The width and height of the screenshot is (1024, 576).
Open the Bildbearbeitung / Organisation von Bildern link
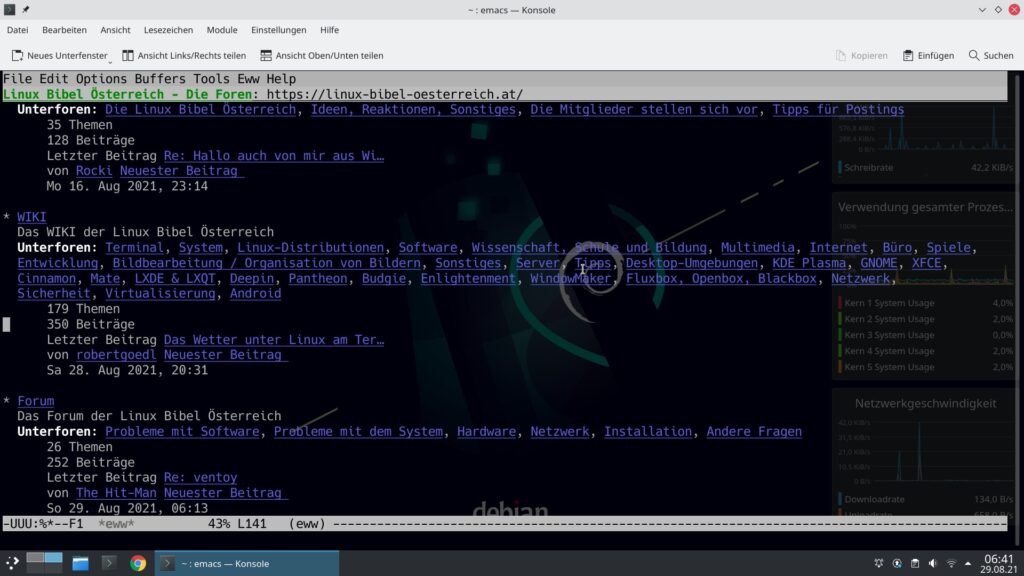266,263
